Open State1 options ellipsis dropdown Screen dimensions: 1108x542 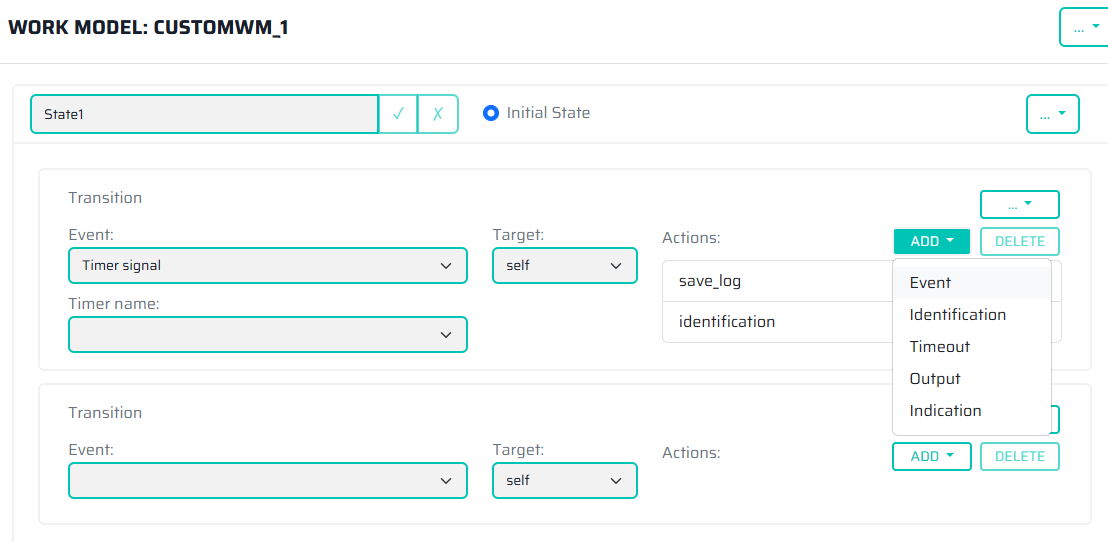(x=1052, y=114)
